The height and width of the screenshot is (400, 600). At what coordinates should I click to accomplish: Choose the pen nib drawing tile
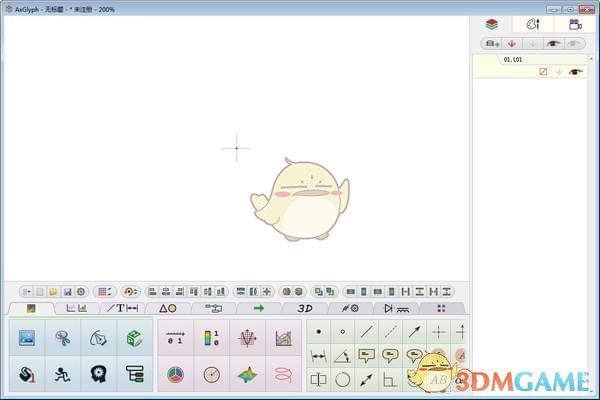click(x=98, y=338)
